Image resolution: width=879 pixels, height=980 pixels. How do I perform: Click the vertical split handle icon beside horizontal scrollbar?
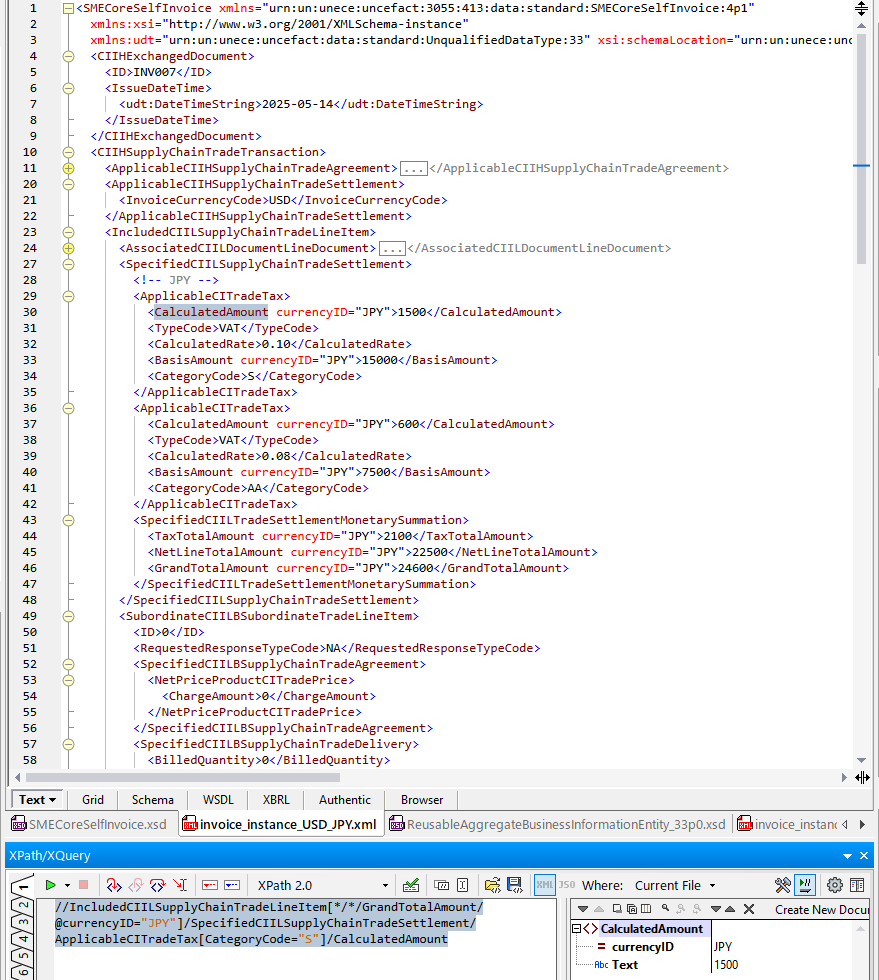pyautogui.click(x=862, y=778)
